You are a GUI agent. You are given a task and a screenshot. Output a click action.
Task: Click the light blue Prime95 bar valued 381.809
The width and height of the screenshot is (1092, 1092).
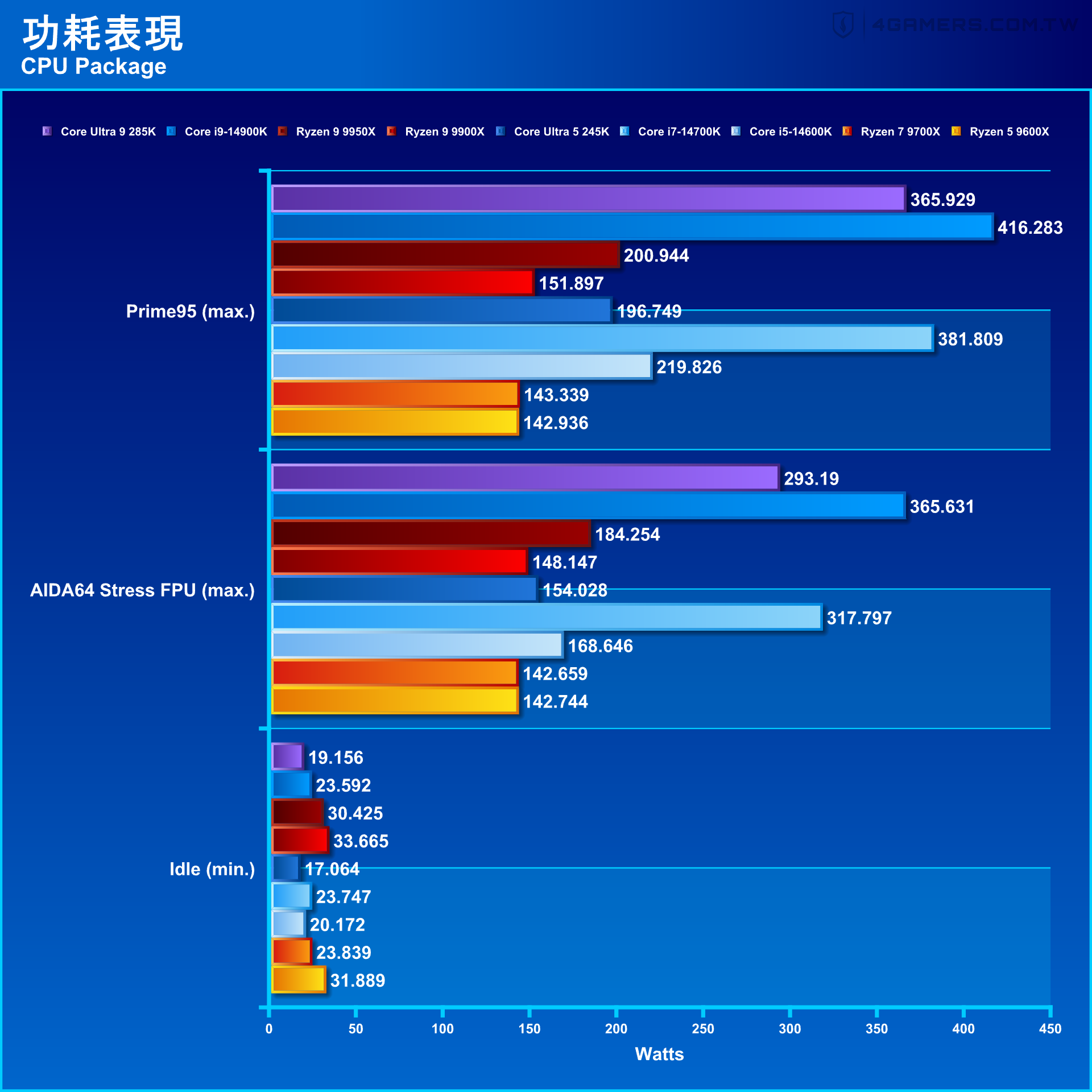(602, 338)
